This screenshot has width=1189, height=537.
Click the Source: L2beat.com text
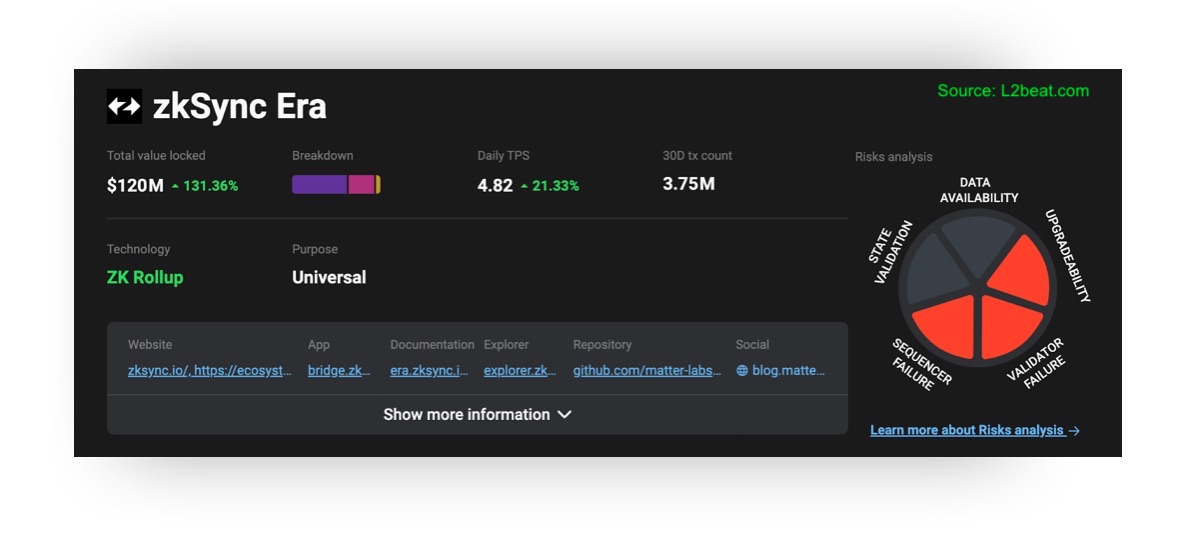(1013, 91)
